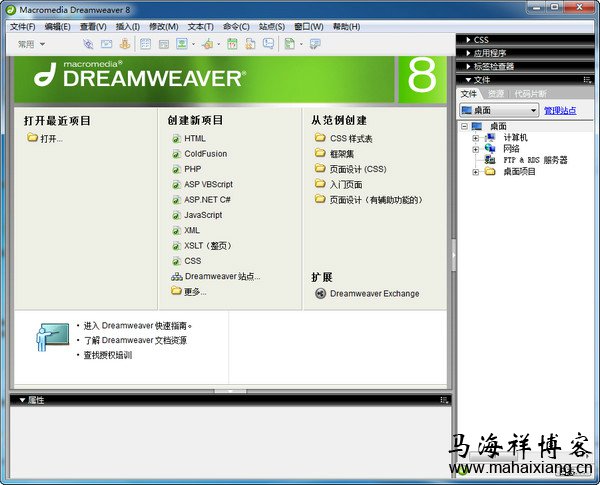600x485 pixels.
Task: Click the Dreamweaver Exchange icon
Action: [320, 294]
